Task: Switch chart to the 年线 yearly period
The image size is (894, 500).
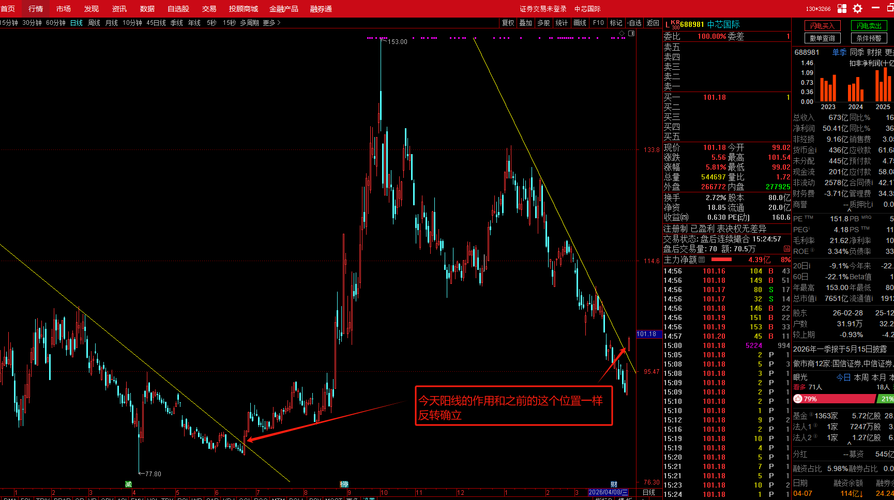Action: click(x=194, y=23)
